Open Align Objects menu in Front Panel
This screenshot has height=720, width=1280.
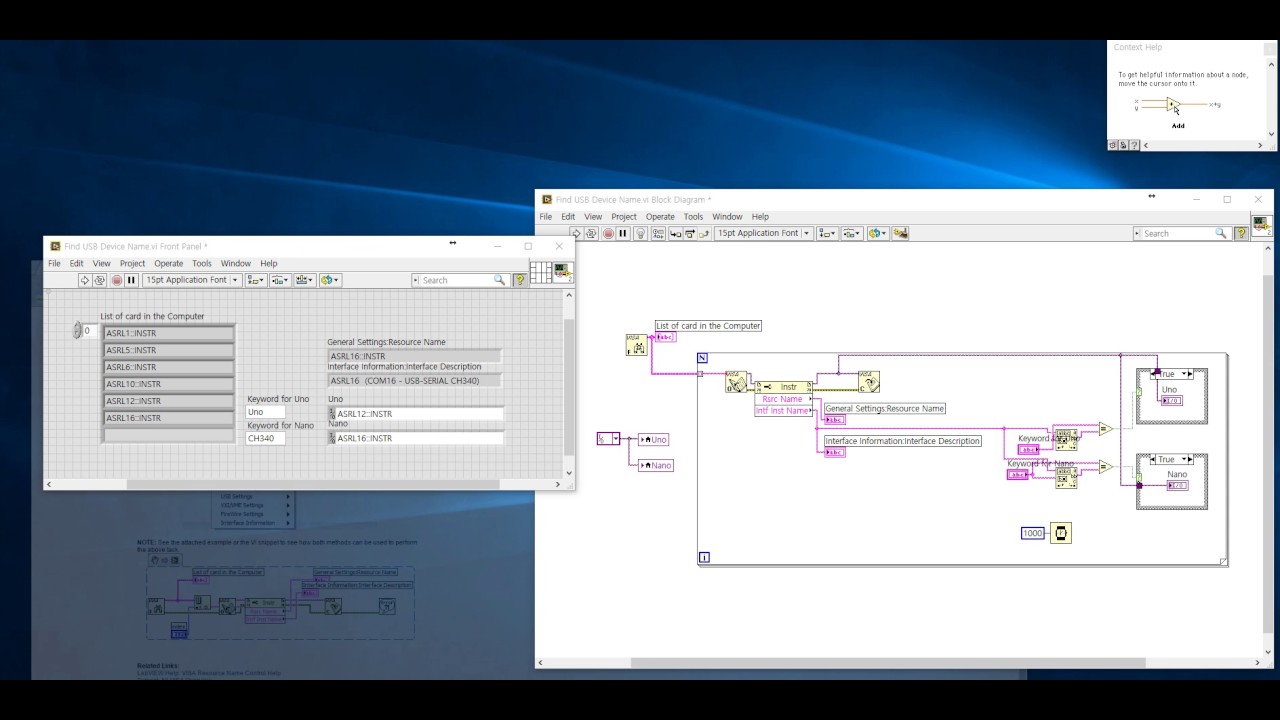point(255,280)
